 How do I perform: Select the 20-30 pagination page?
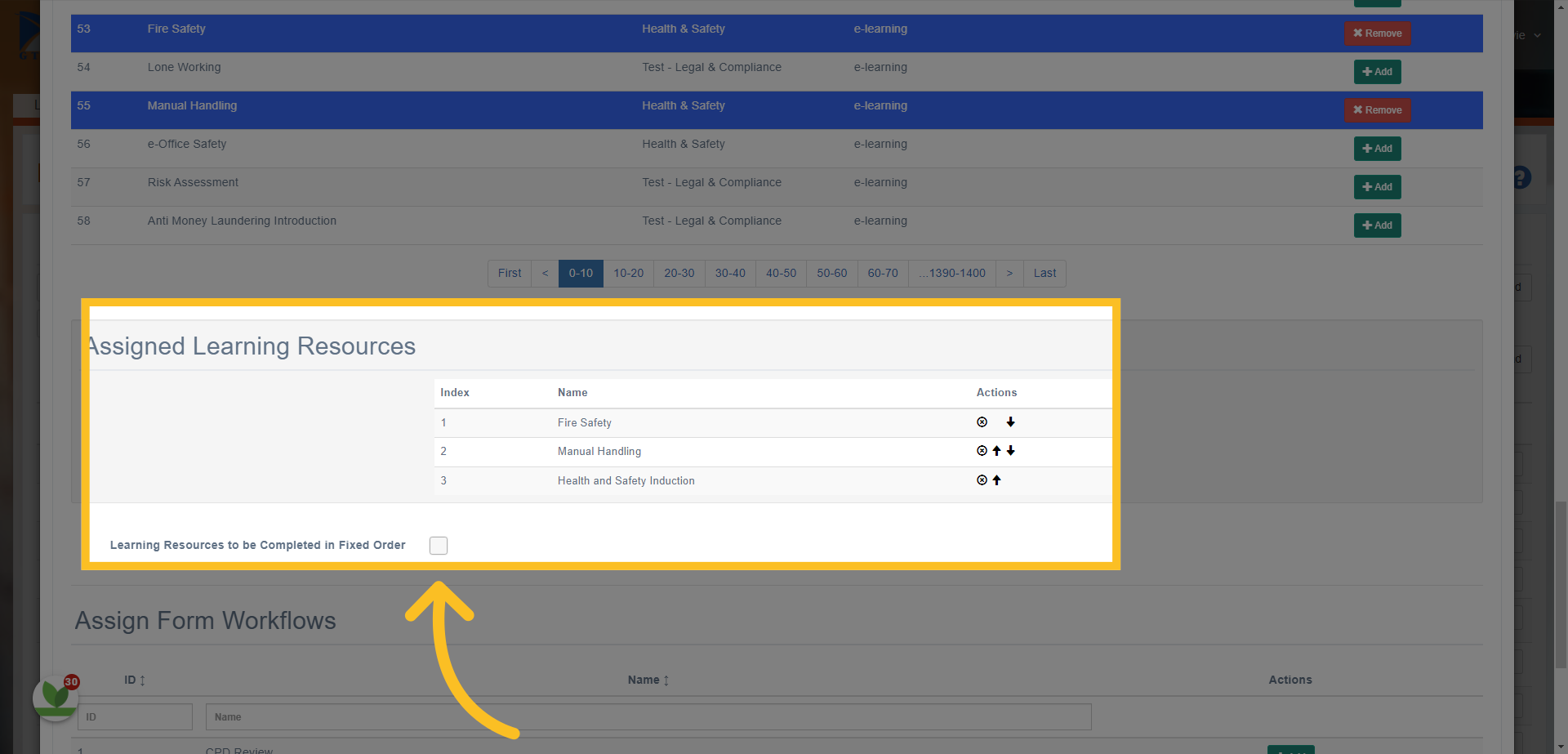(x=679, y=274)
